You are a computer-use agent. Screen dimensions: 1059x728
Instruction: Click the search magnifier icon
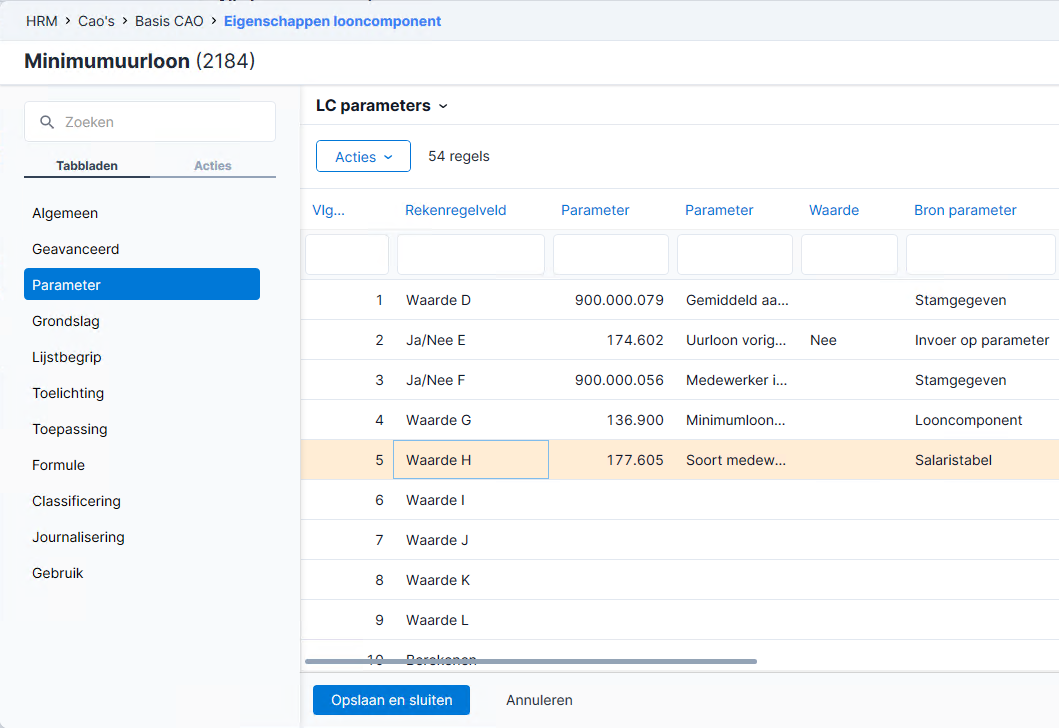[47, 122]
